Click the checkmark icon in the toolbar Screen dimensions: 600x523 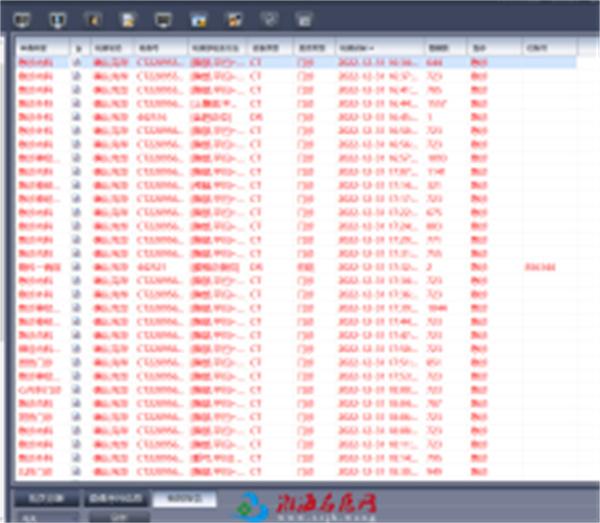[x=268, y=19]
